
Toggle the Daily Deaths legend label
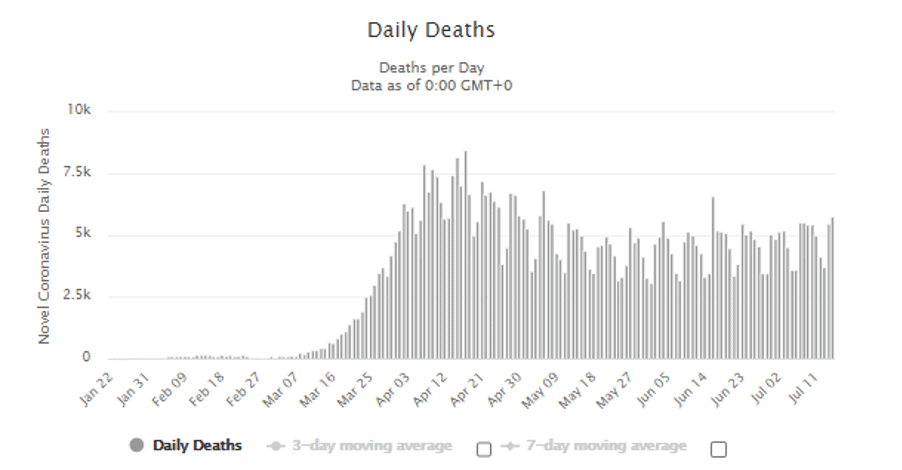pos(197,445)
